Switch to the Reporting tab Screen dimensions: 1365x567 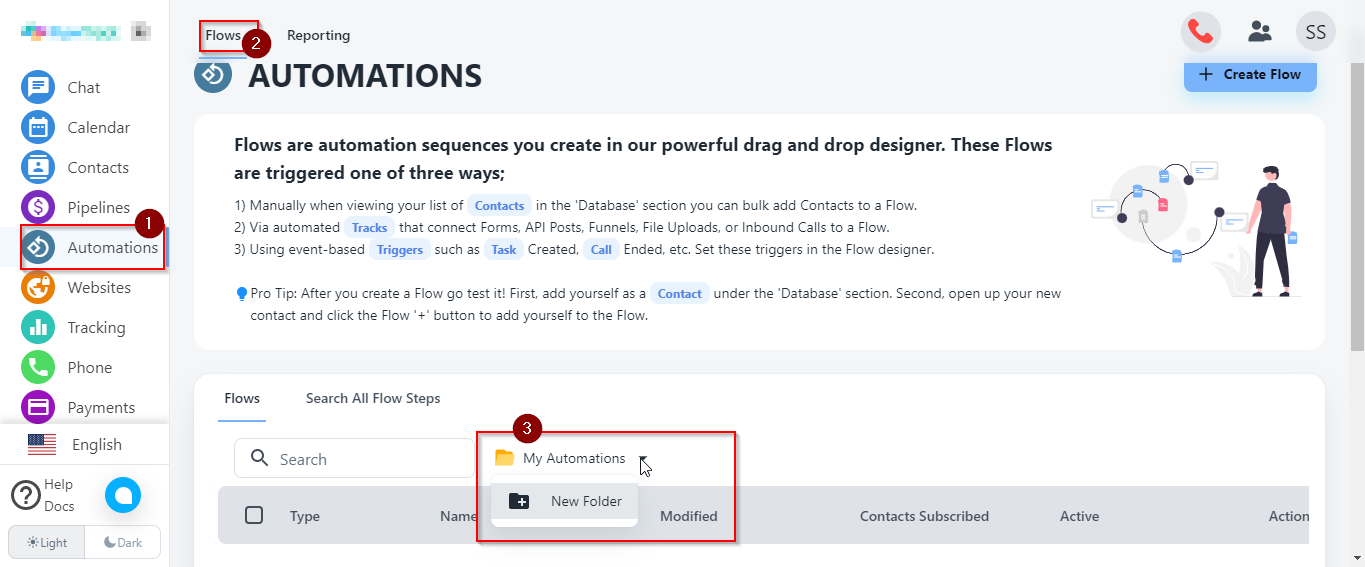pos(318,35)
